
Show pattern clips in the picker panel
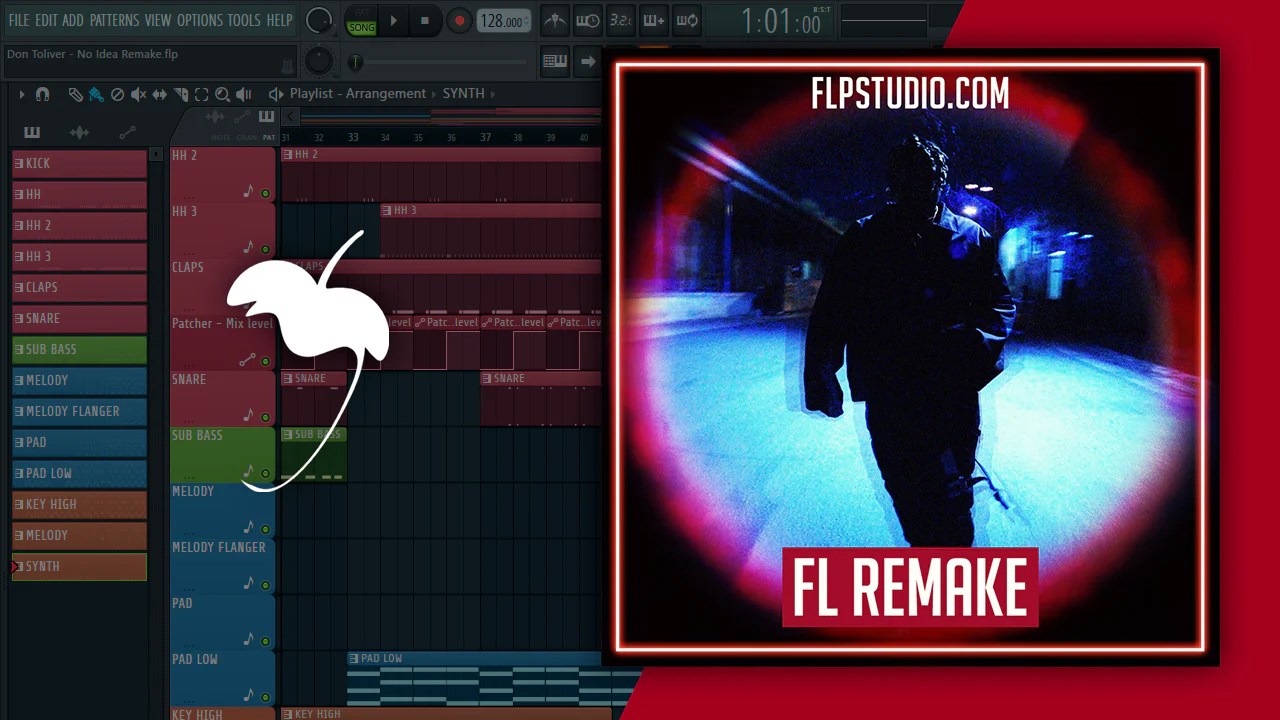32,132
